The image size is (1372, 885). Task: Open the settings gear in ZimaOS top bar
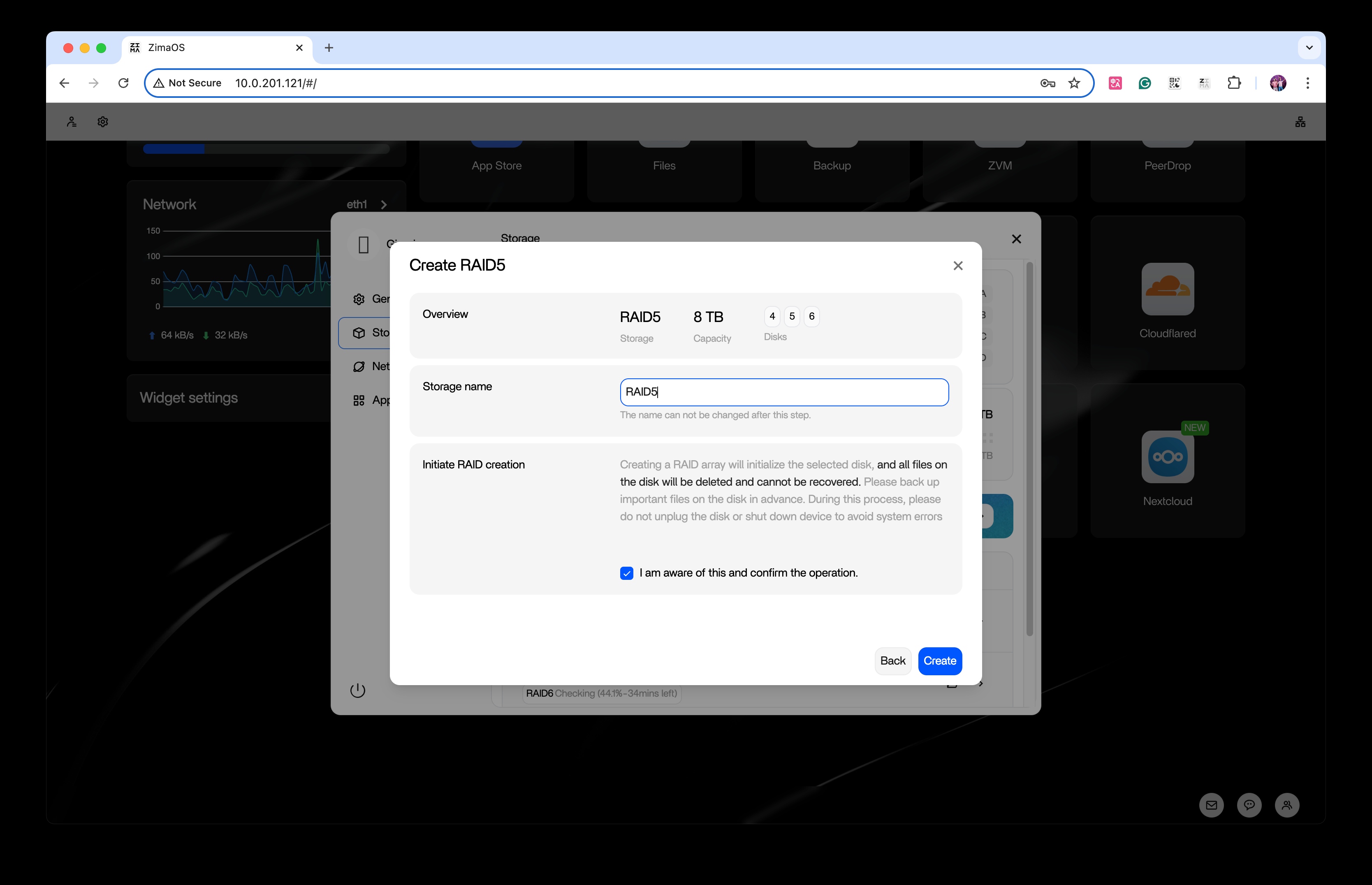coord(103,122)
